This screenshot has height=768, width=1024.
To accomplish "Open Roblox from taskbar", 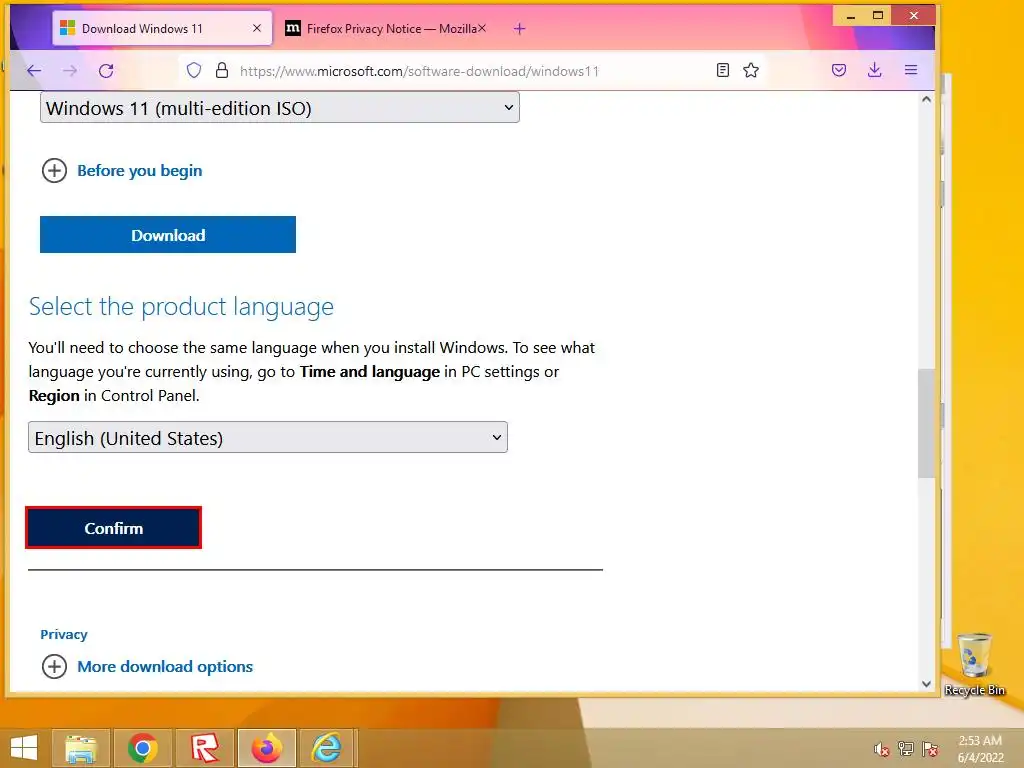I will pyautogui.click(x=204, y=748).
